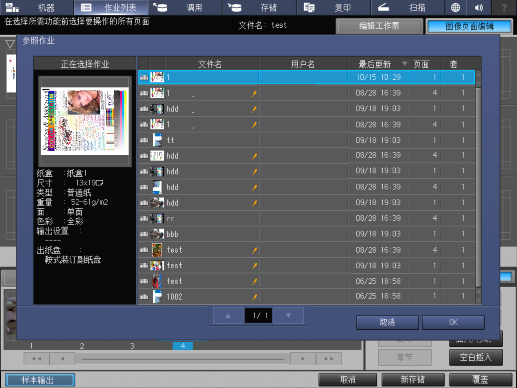Click the job type icon on row 1002

coord(144,297)
